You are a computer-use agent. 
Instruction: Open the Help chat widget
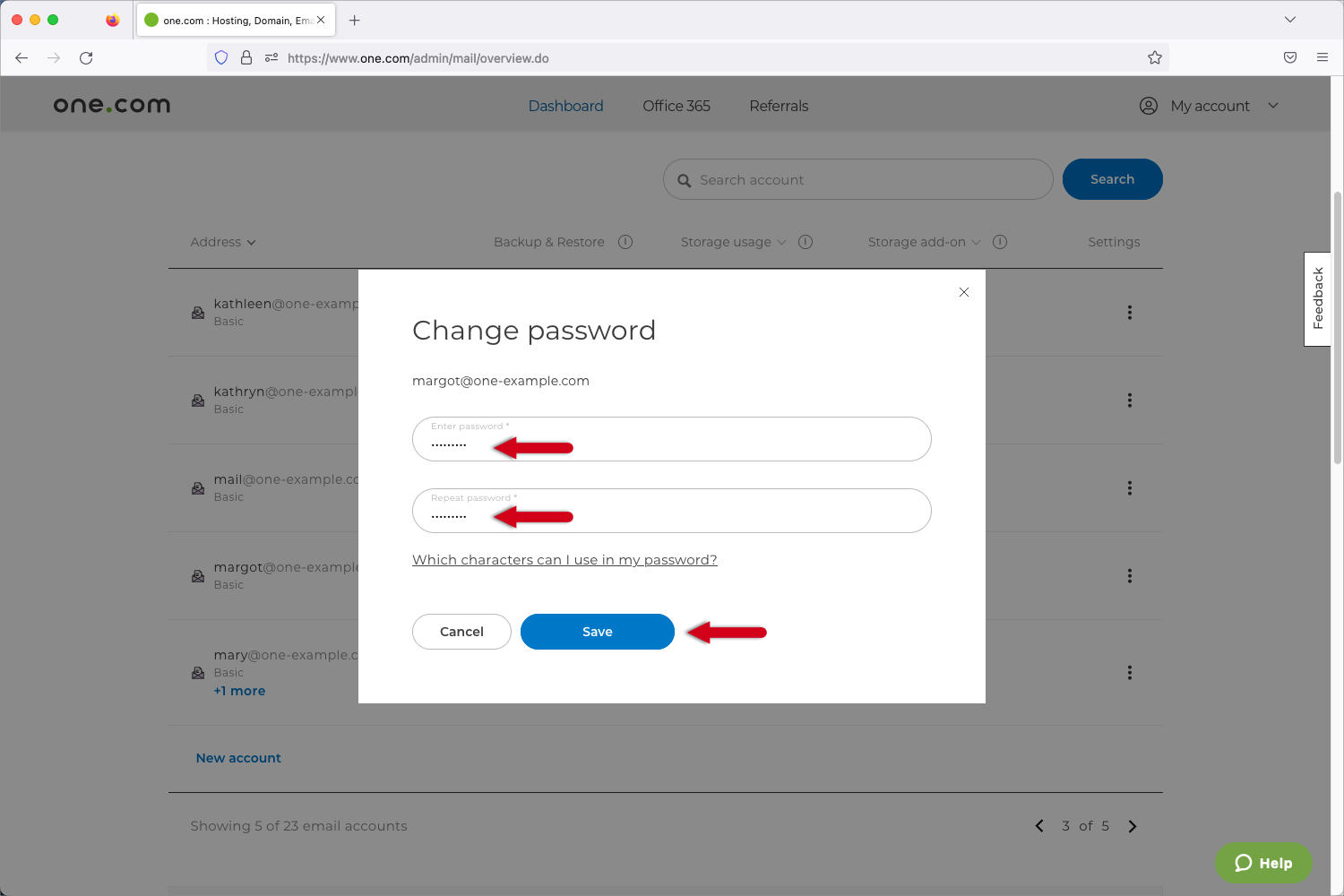[x=1263, y=863]
